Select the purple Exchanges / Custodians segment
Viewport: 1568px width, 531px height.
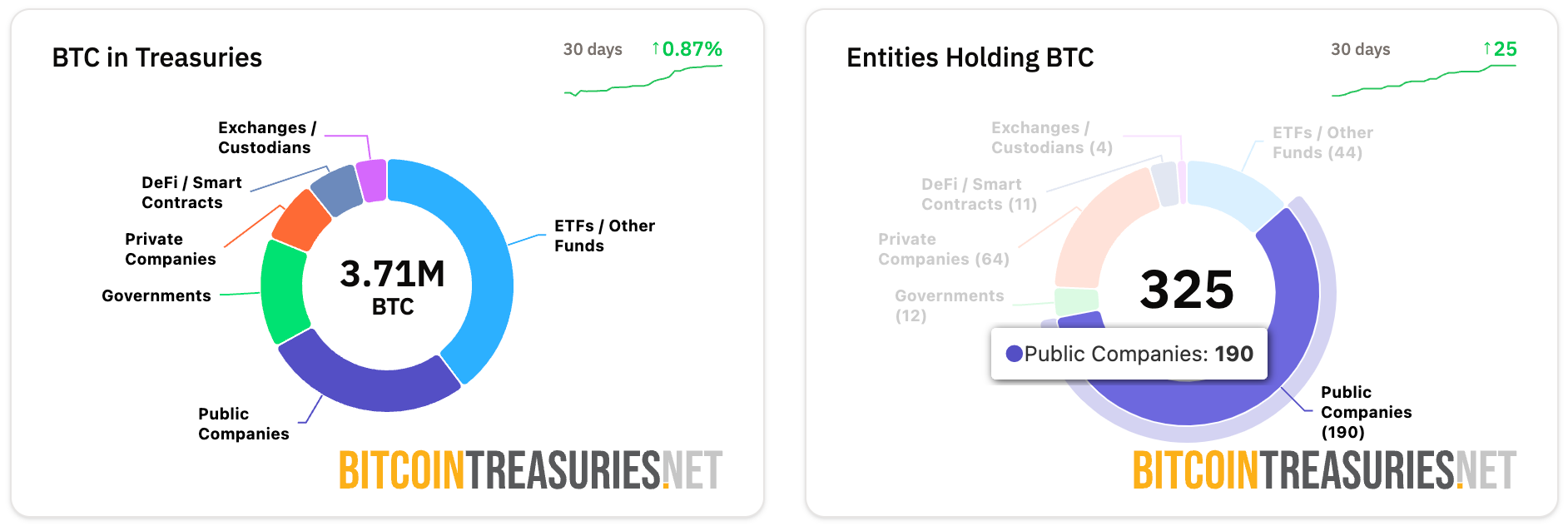(x=372, y=181)
